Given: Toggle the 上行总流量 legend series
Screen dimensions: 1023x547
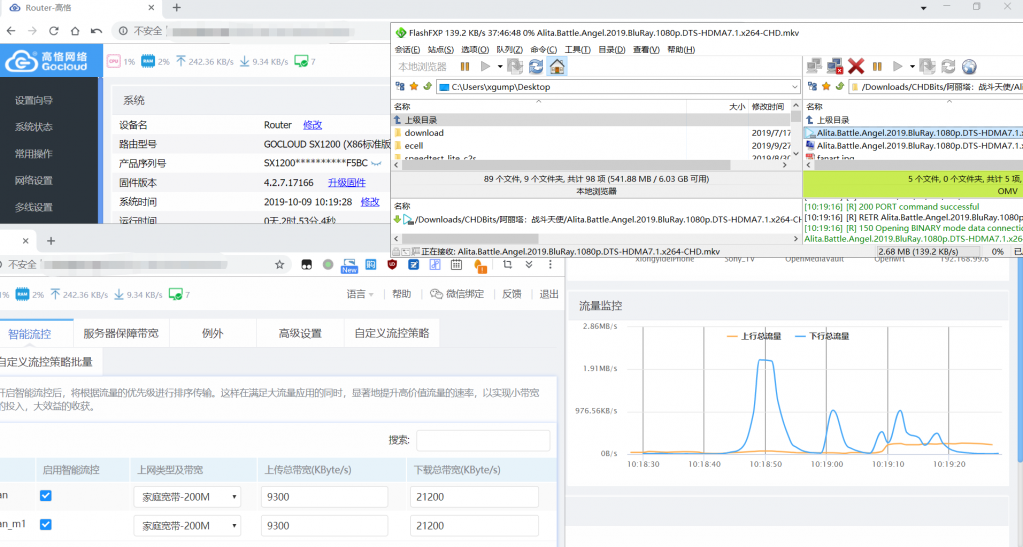Looking at the screenshot, I should click(754, 336).
